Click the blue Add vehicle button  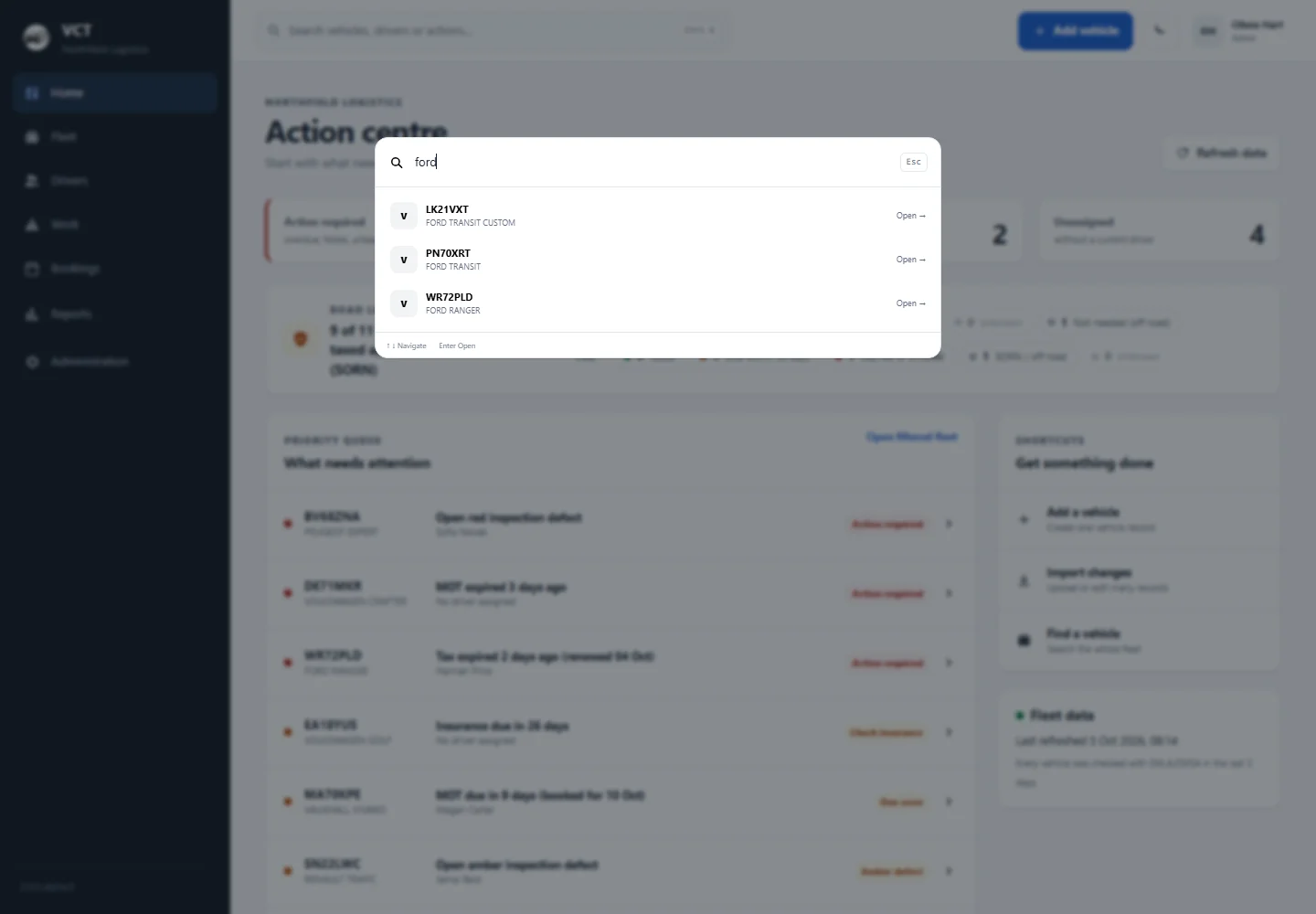point(1076,31)
